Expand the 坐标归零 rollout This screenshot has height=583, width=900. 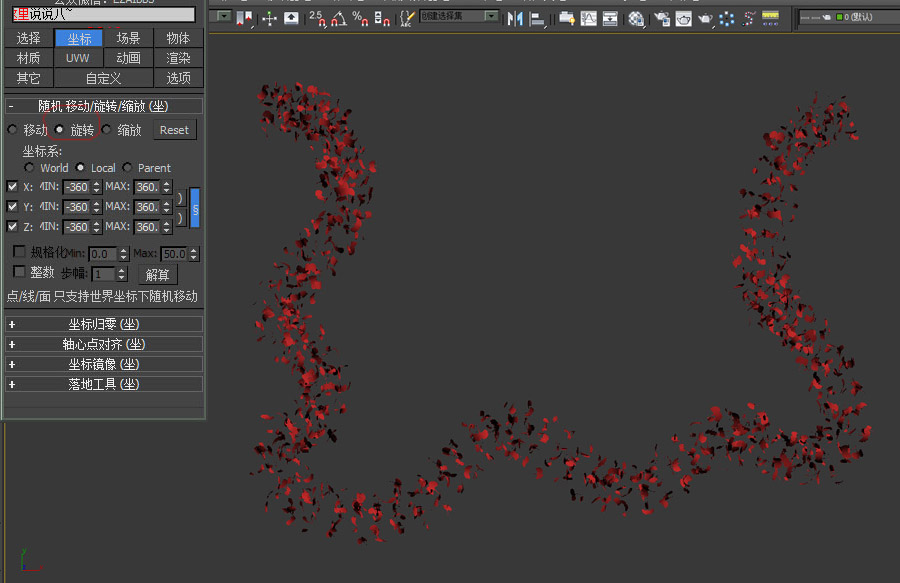104,324
